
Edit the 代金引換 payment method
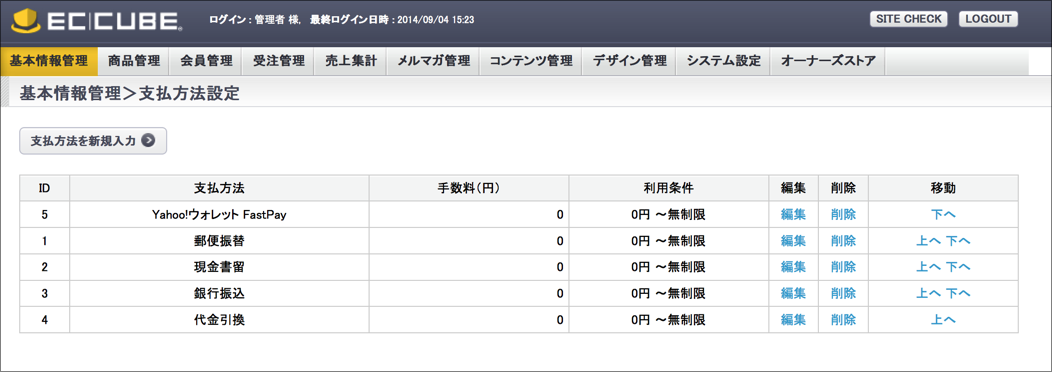(x=793, y=320)
